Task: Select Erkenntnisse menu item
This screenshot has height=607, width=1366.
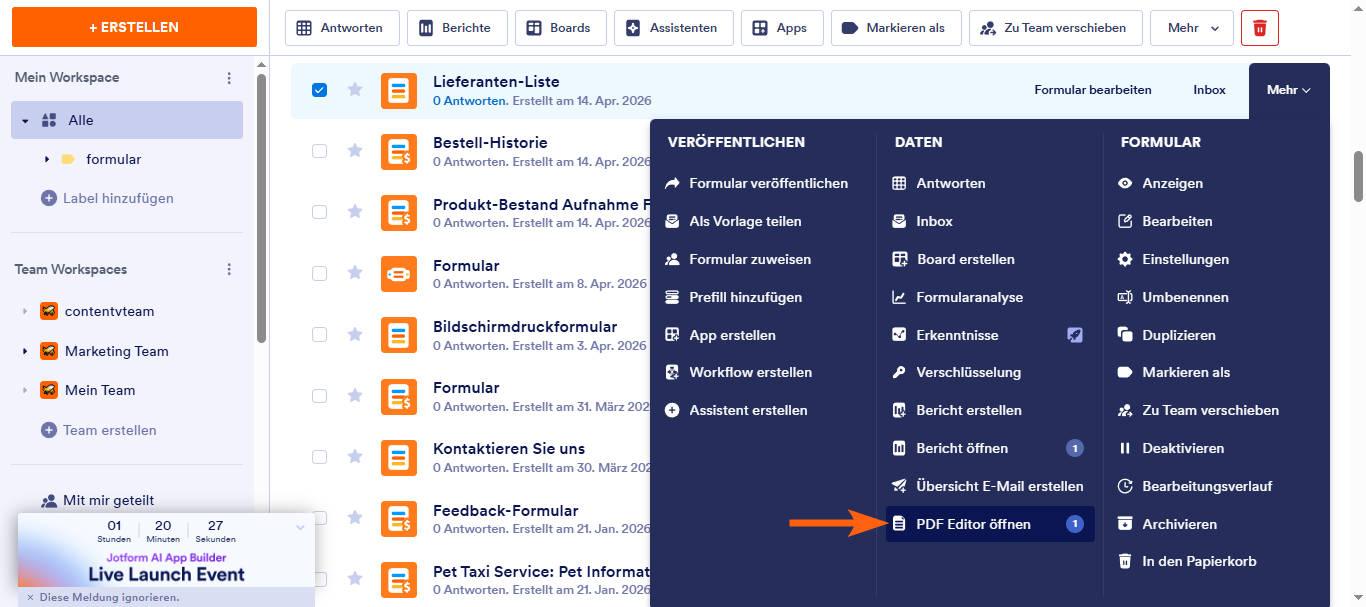Action: [990, 335]
